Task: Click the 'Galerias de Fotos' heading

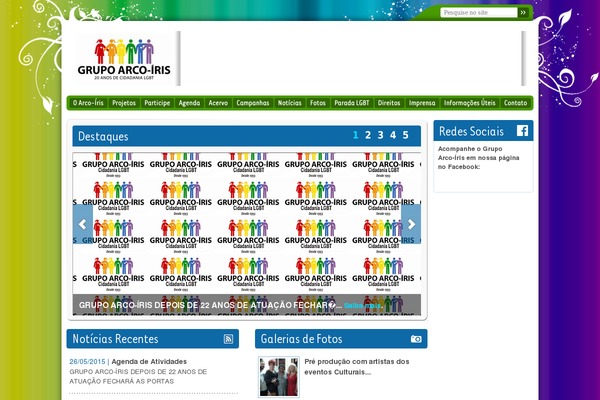Action: coord(302,339)
